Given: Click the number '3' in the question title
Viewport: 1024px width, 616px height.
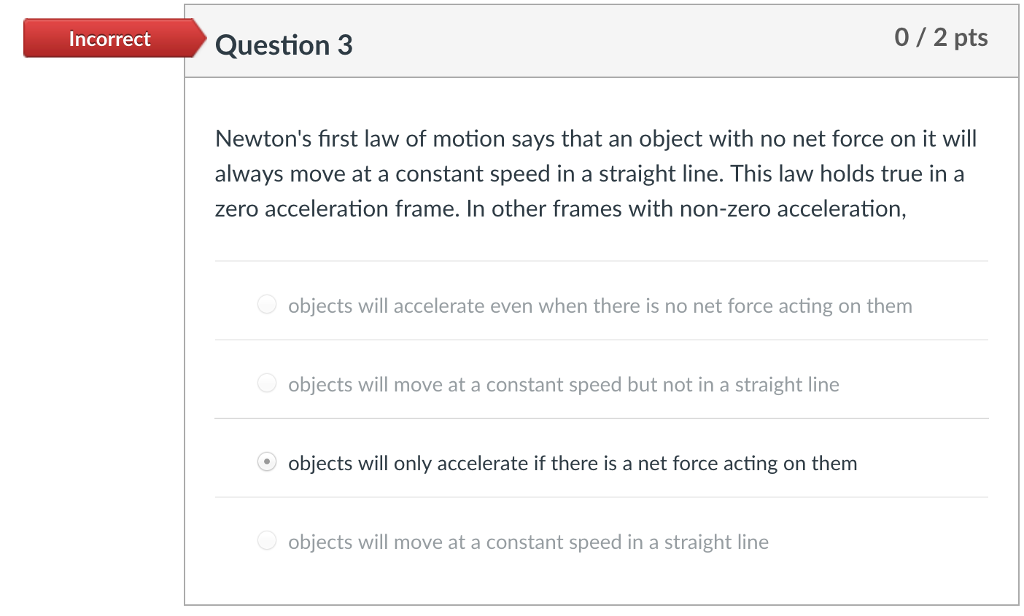Looking at the screenshot, I should (x=345, y=45).
